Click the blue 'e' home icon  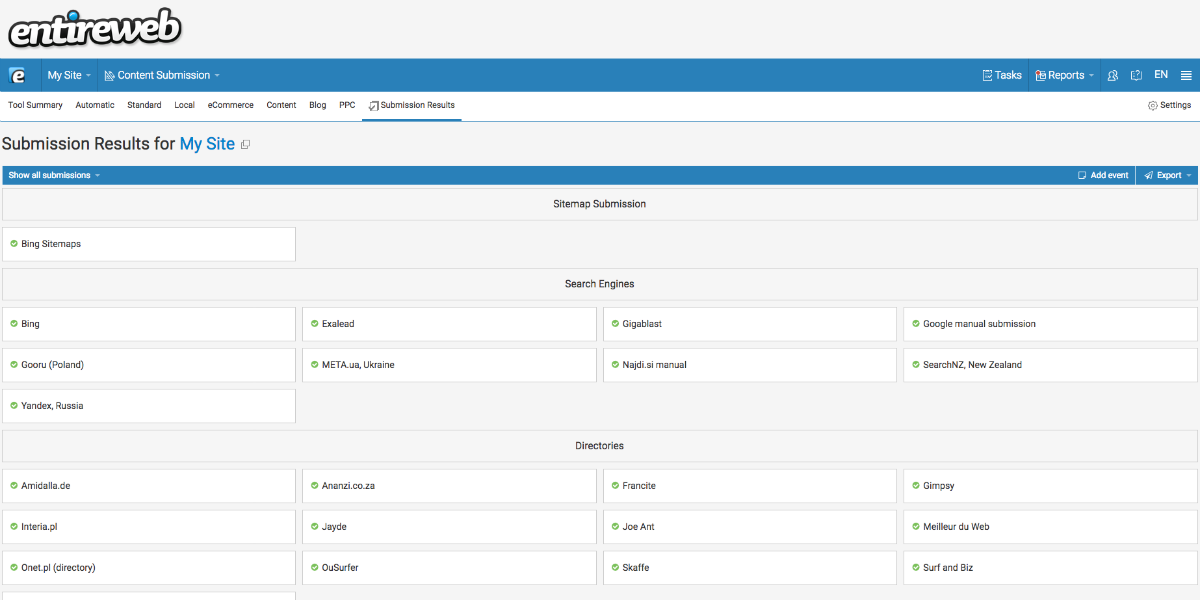tap(17, 75)
